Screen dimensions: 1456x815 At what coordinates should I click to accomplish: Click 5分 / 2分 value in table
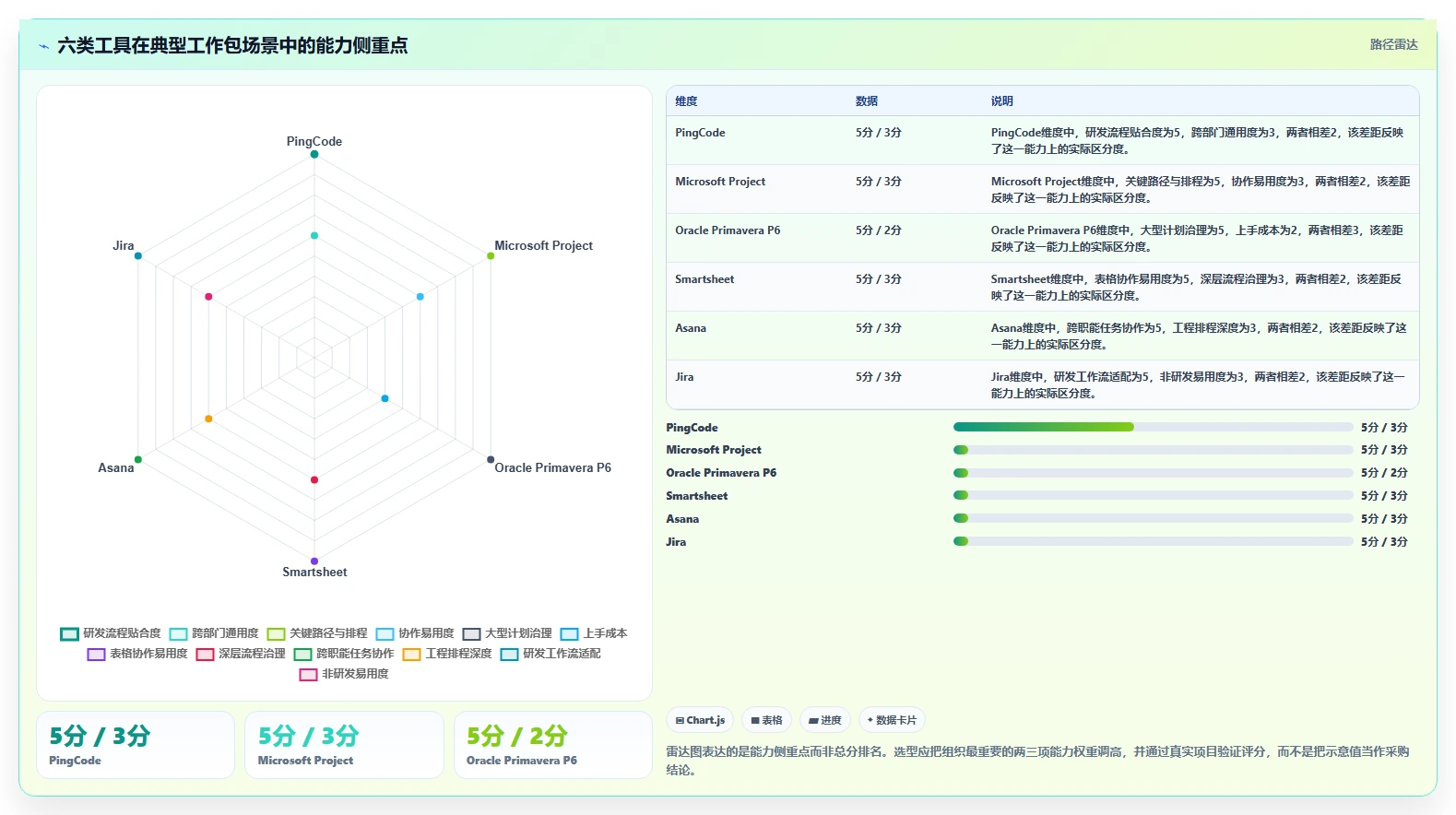click(879, 230)
